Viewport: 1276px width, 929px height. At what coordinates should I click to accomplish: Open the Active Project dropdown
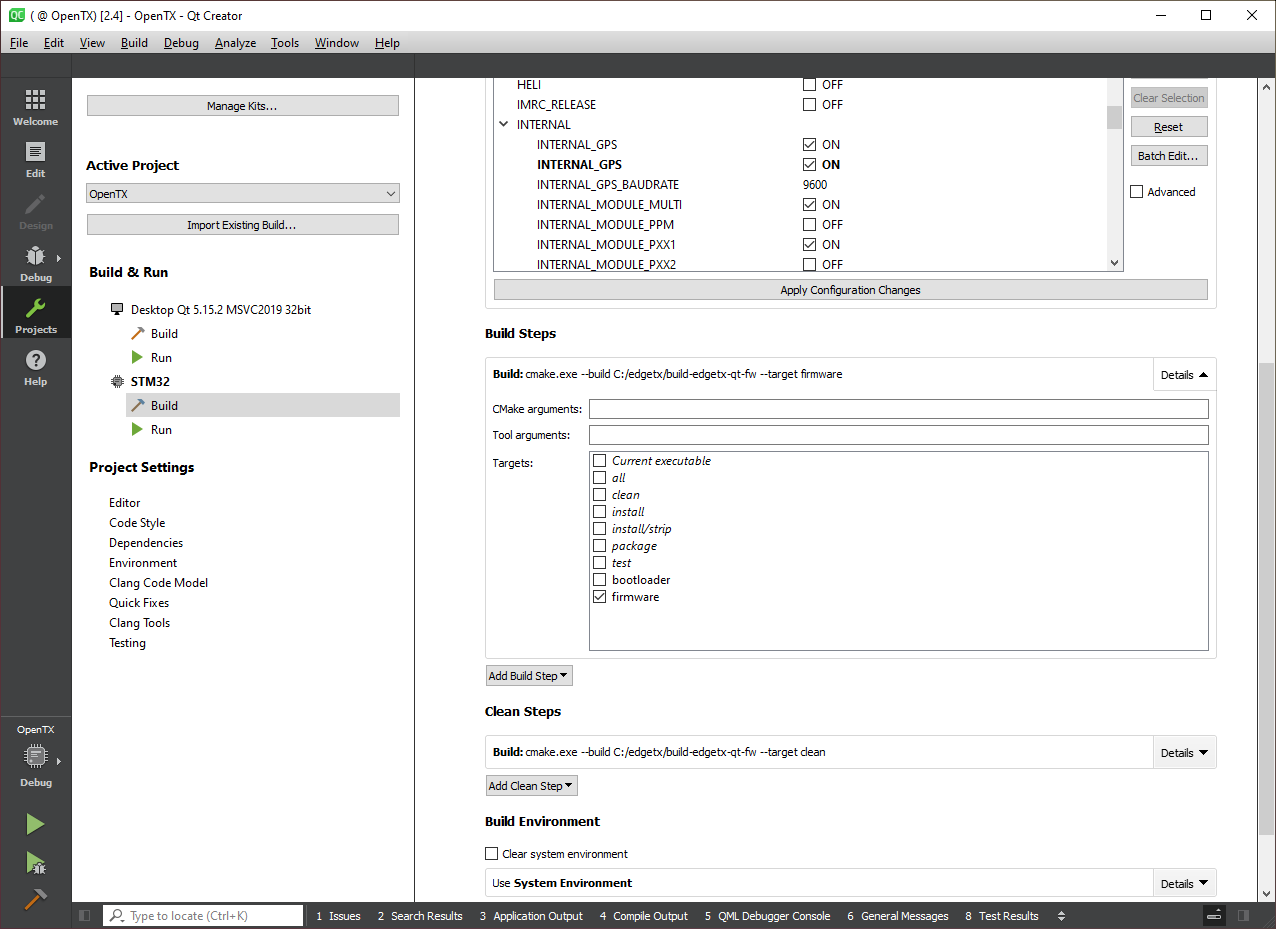(242, 194)
